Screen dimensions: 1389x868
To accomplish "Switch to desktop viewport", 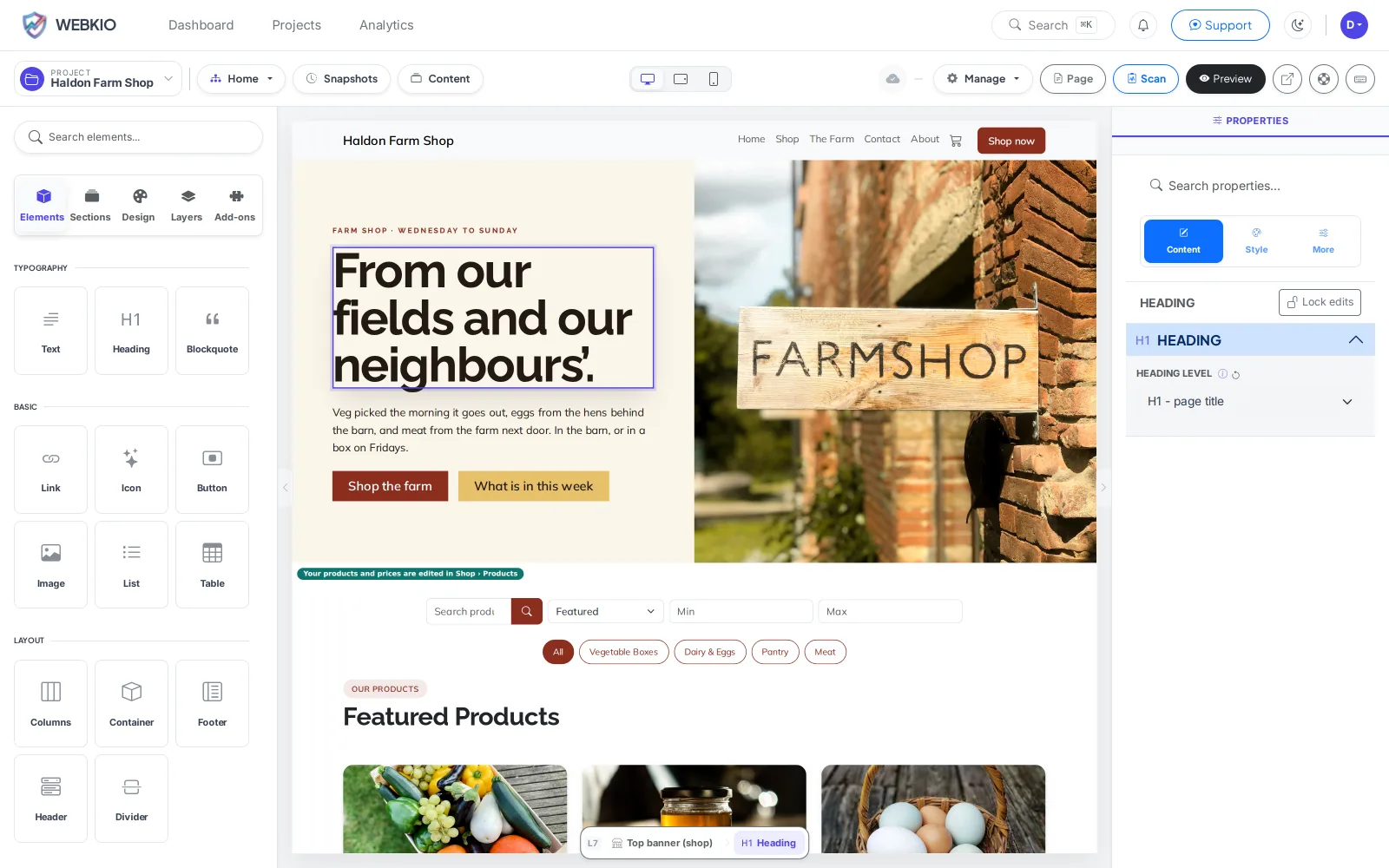I will coord(648,79).
